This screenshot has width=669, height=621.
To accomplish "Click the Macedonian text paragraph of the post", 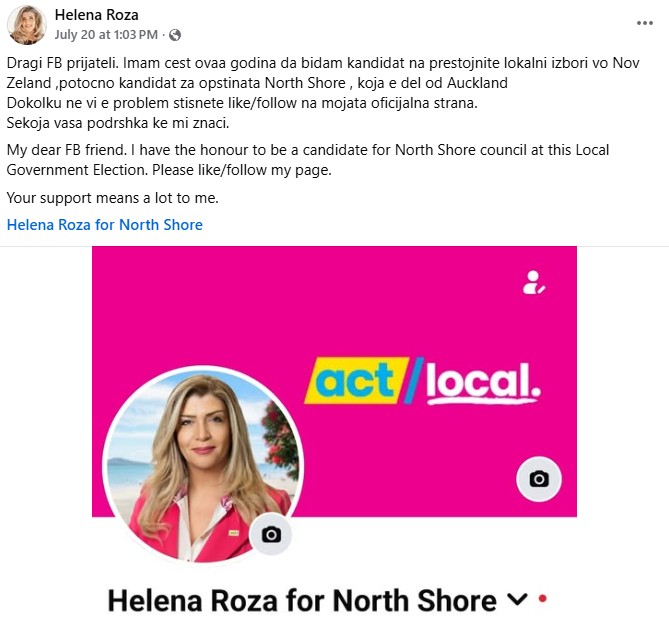I will [323, 93].
